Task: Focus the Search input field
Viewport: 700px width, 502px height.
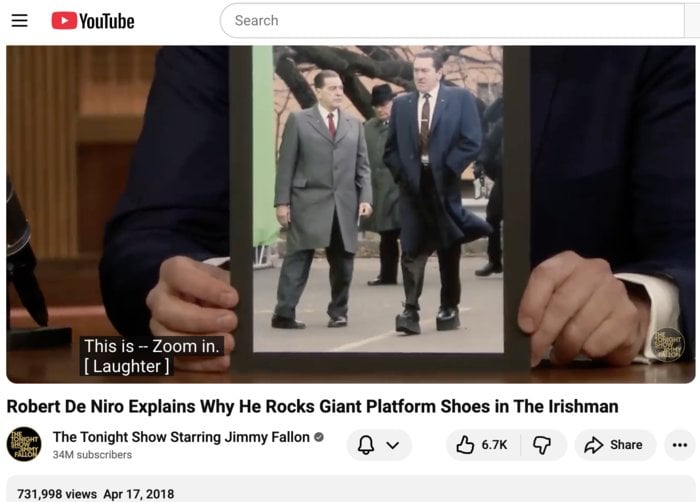Action: (452, 21)
